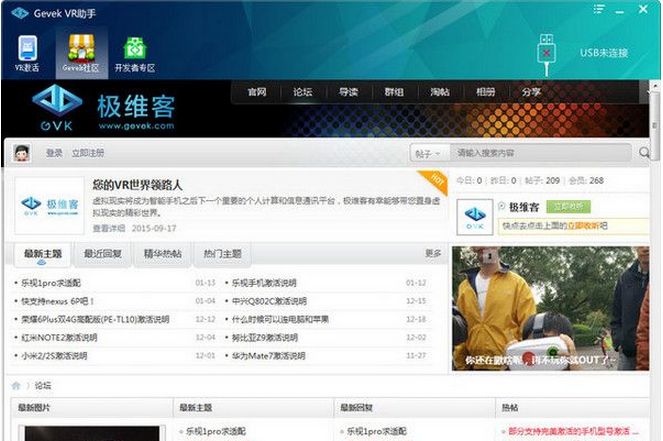The width and height of the screenshot is (663, 441).
Task: Click the GVK 极维客 site logo banner
Action: coord(104,108)
